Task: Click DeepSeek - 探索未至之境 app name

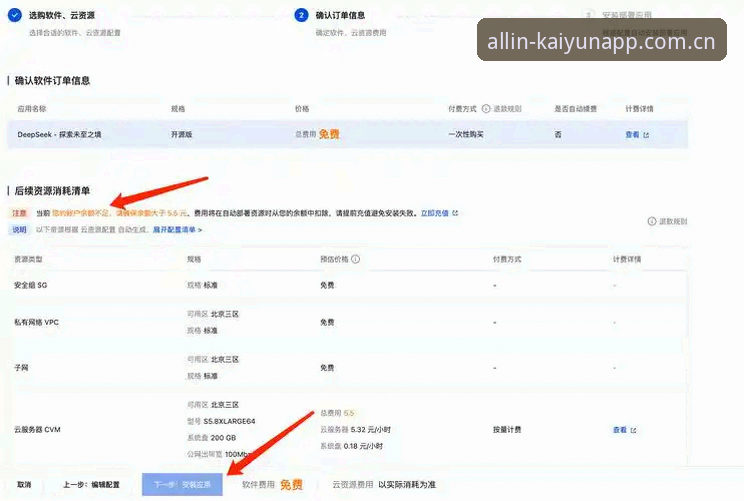Action: [x=59, y=134]
